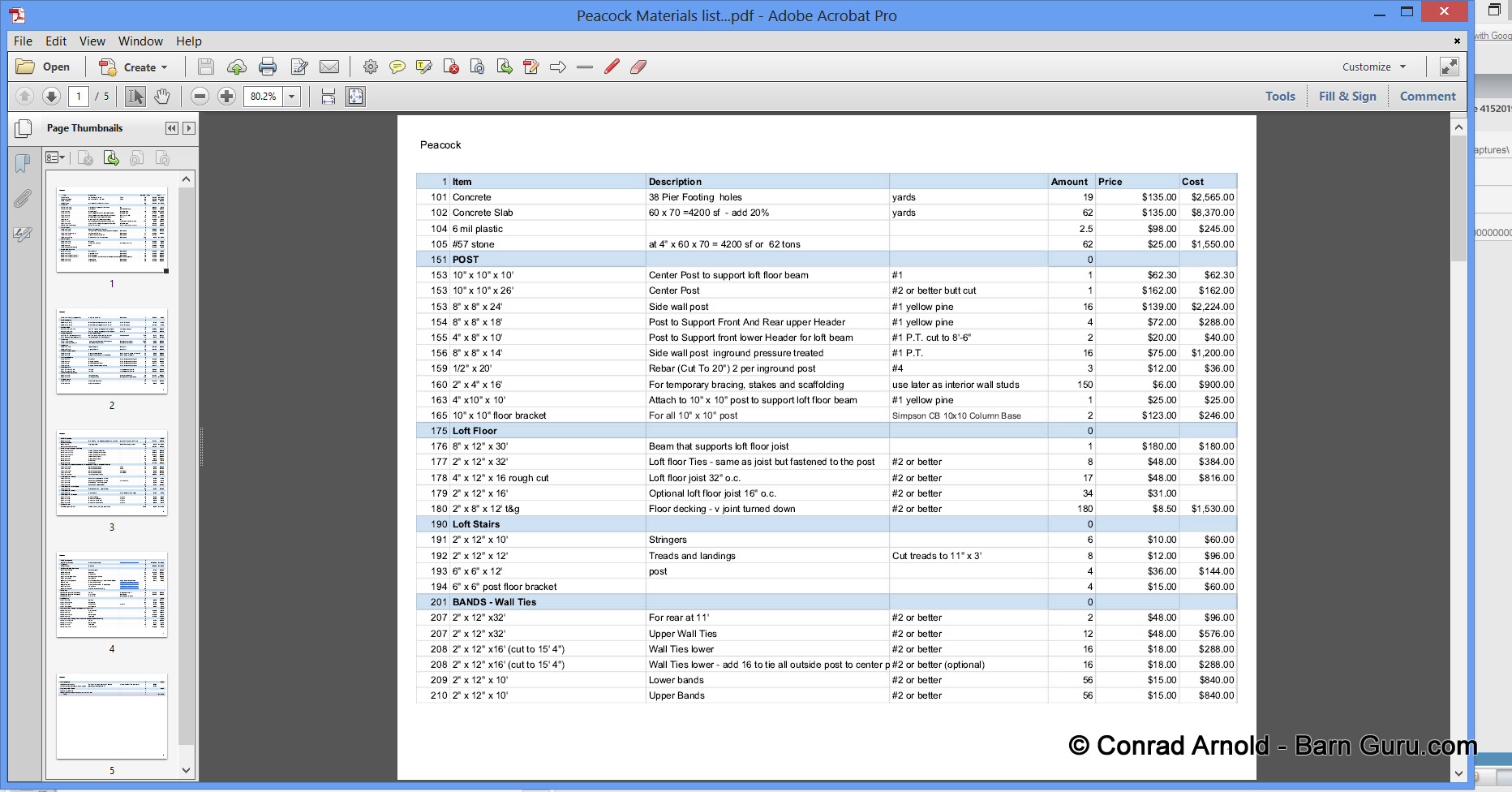Click the email envelope icon

(x=329, y=67)
